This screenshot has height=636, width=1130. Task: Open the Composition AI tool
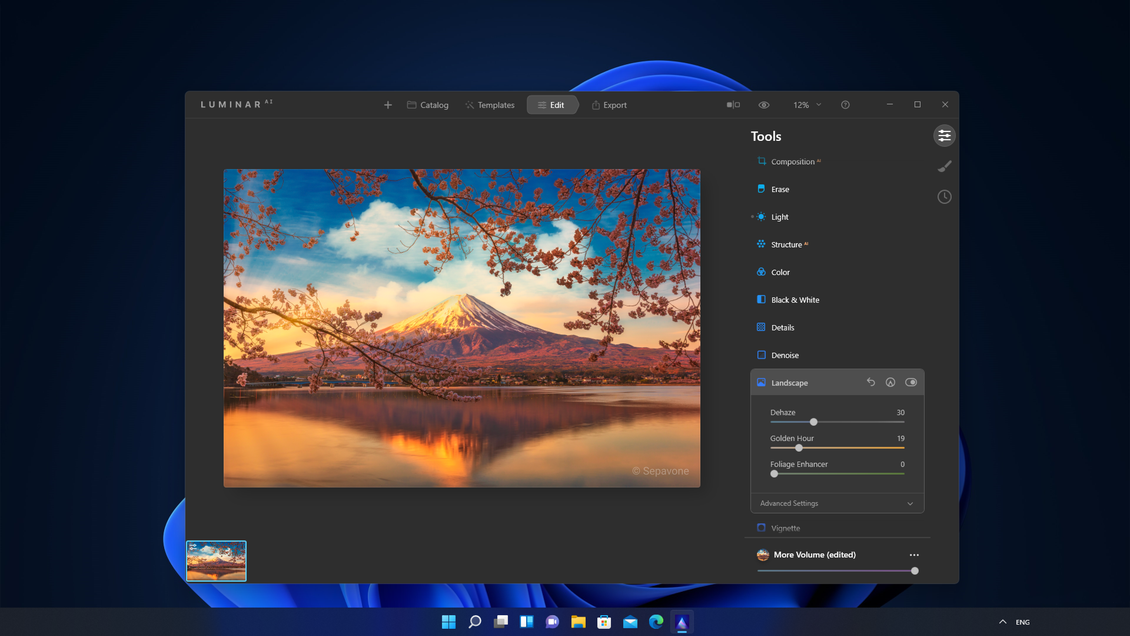790,161
